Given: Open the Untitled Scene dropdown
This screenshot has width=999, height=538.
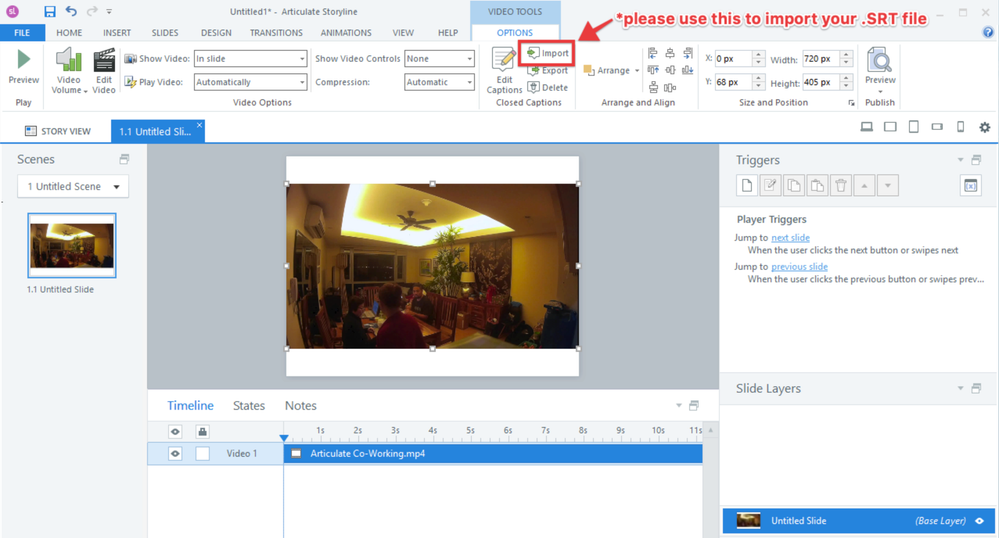Looking at the screenshot, I should [x=73, y=186].
